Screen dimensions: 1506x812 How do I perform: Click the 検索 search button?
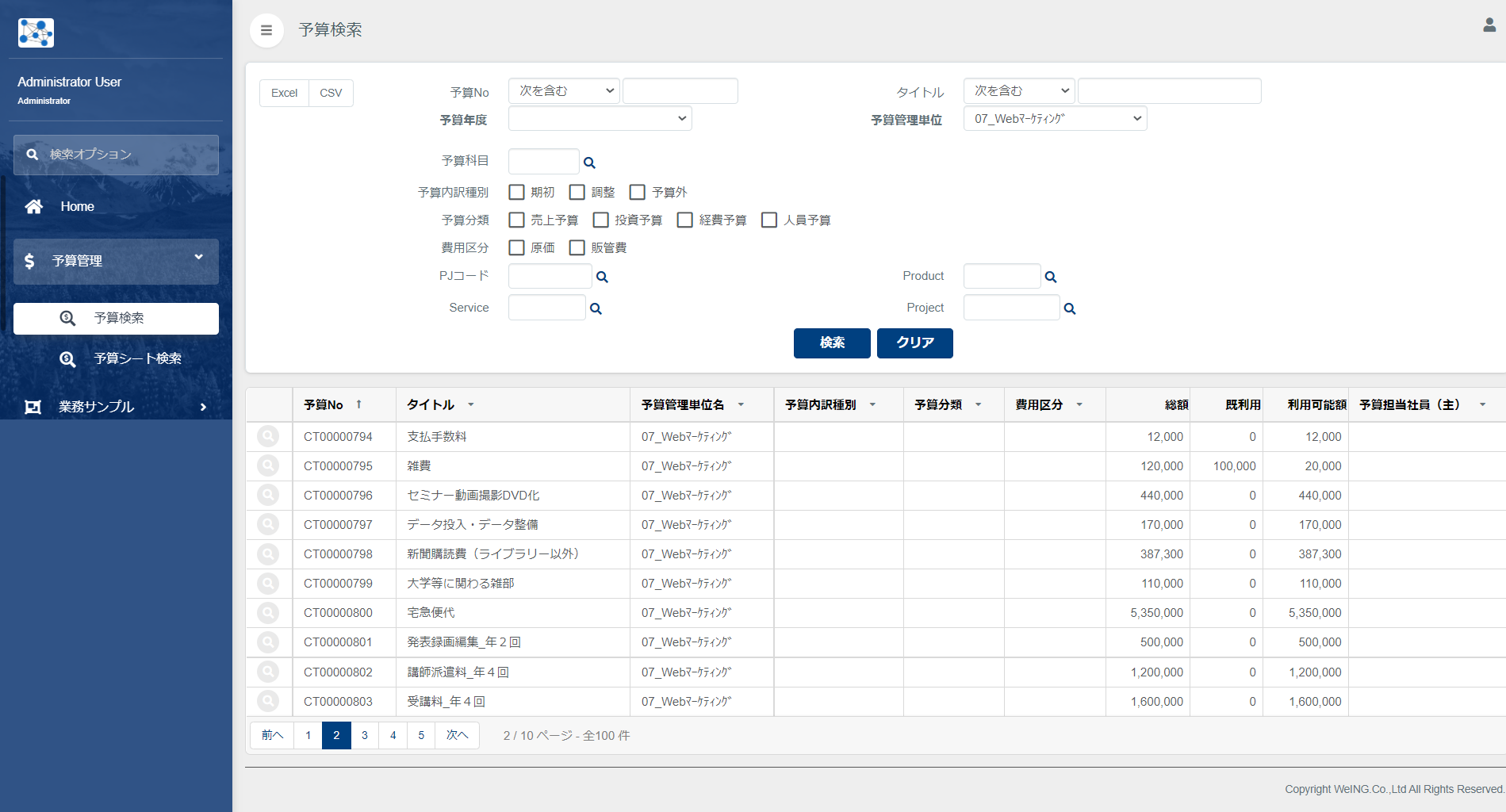tap(832, 343)
